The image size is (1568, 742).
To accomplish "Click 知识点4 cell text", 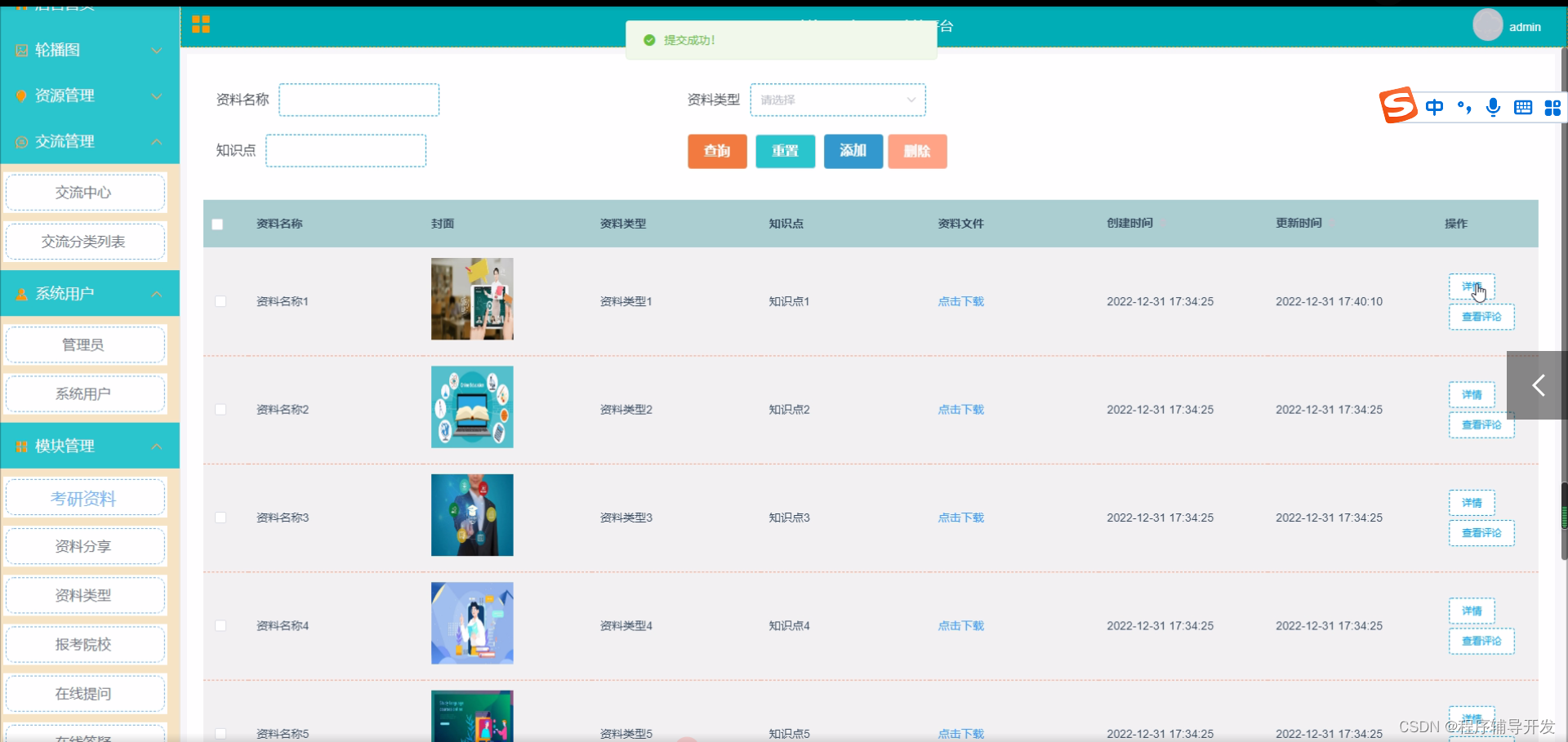I will pyautogui.click(x=789, y=626).
